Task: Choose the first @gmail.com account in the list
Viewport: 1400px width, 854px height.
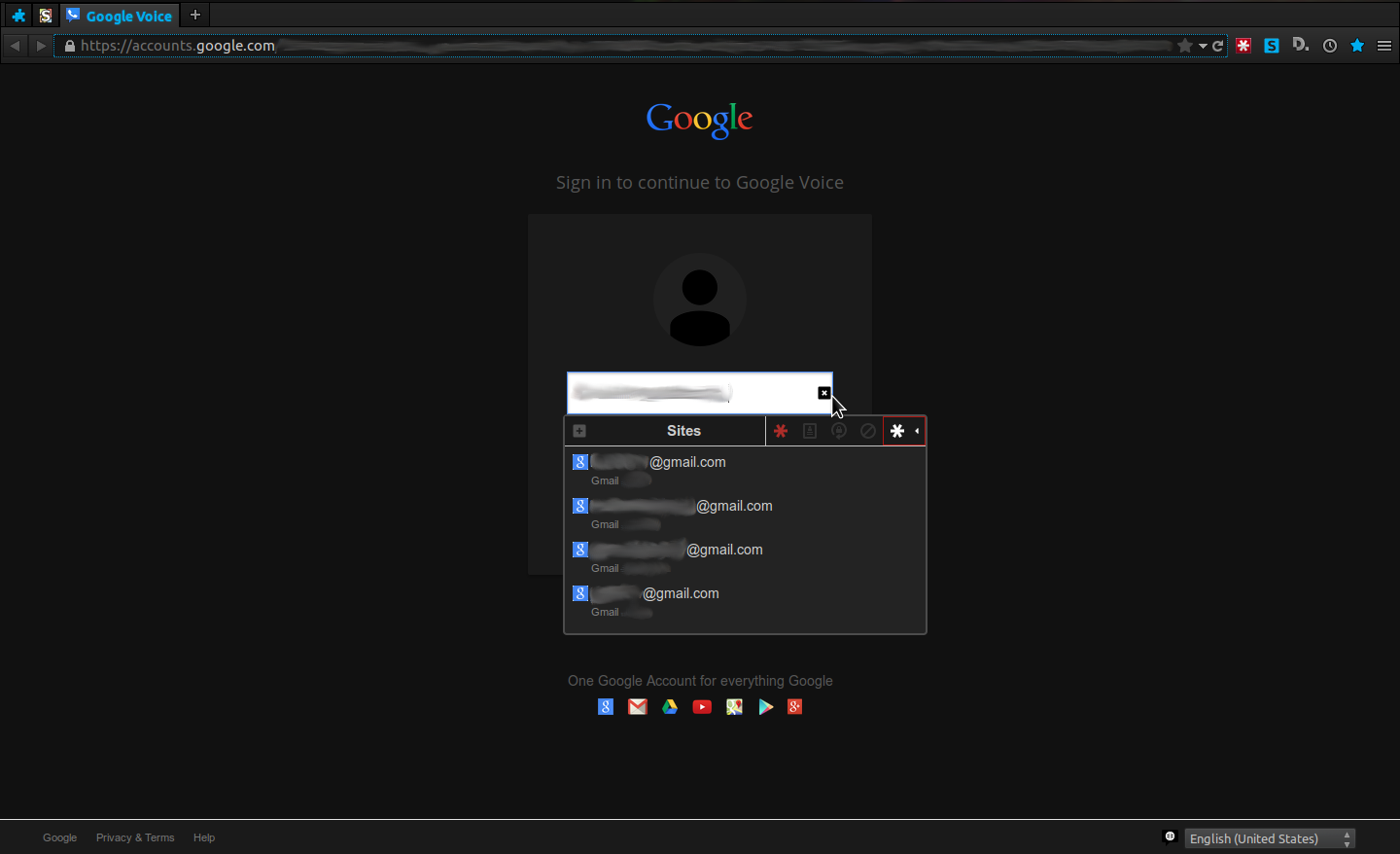Action: [x=745, y=470]
